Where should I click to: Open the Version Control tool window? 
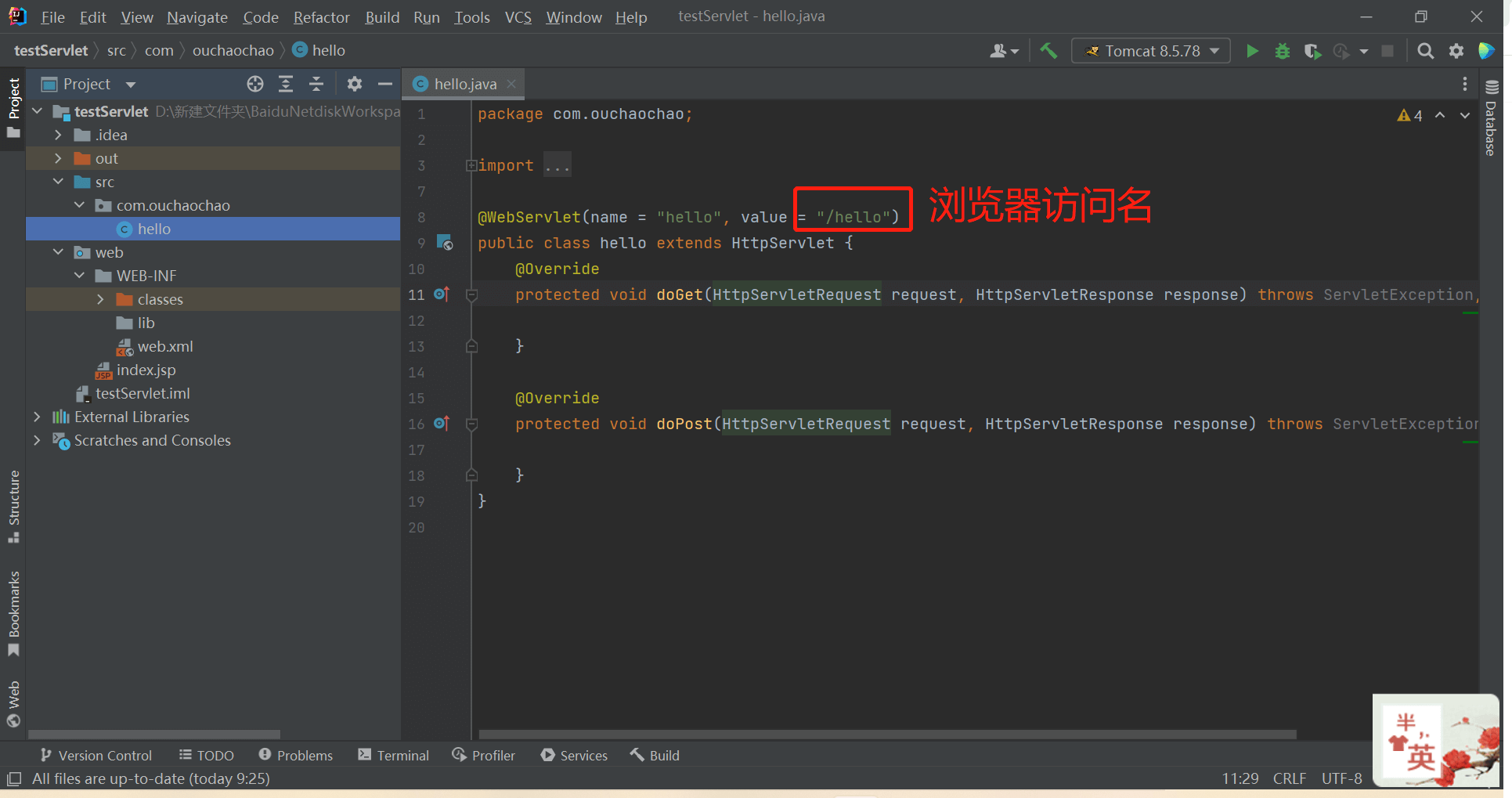point(96,756)
